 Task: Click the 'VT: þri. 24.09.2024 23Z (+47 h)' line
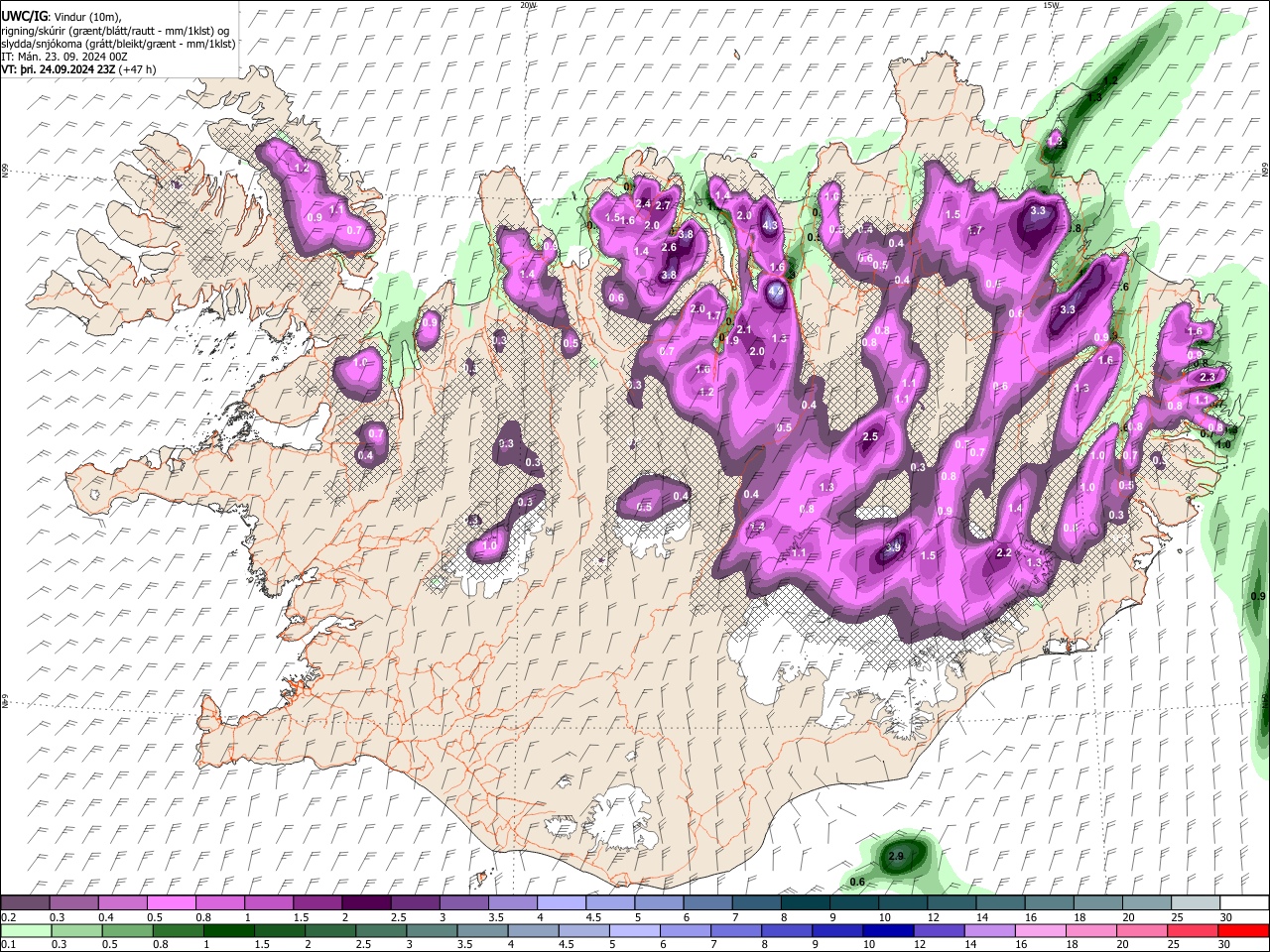click(78, 69)
